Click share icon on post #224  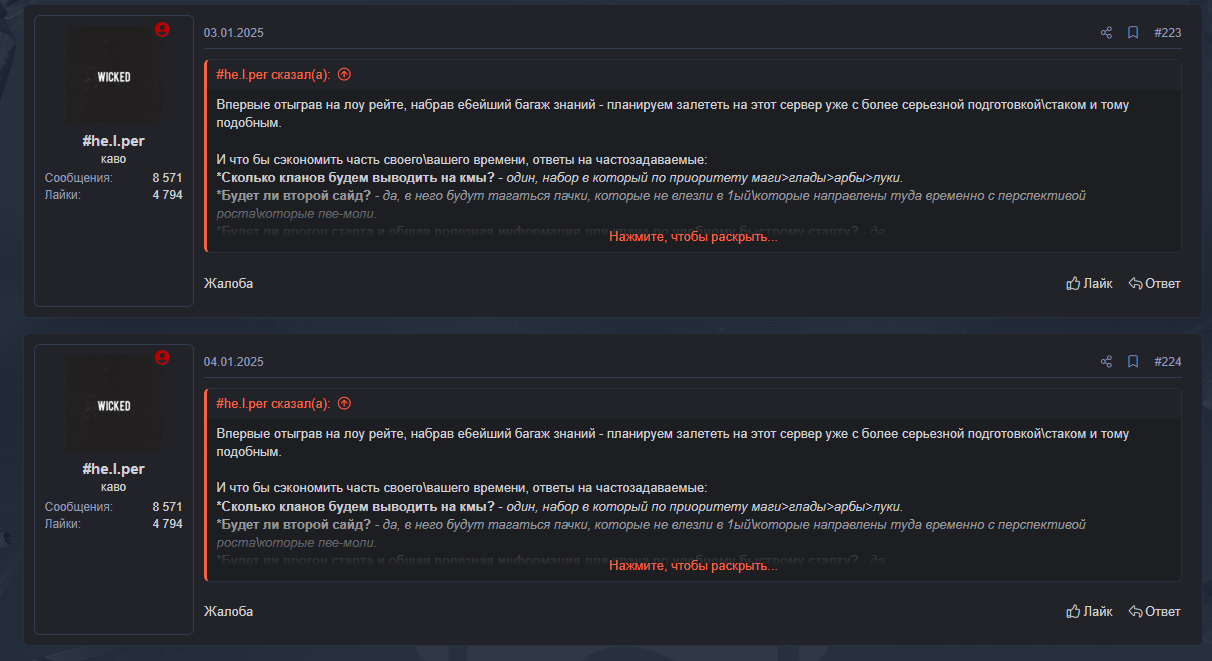click(x=1106, y=362)
